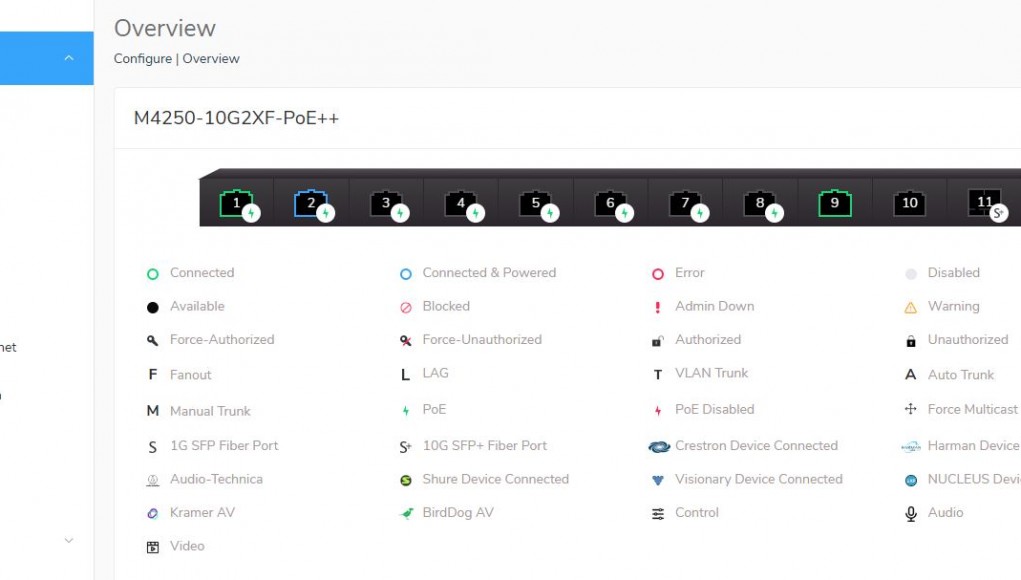Click the green PoE lightning icon

(406, 411)
